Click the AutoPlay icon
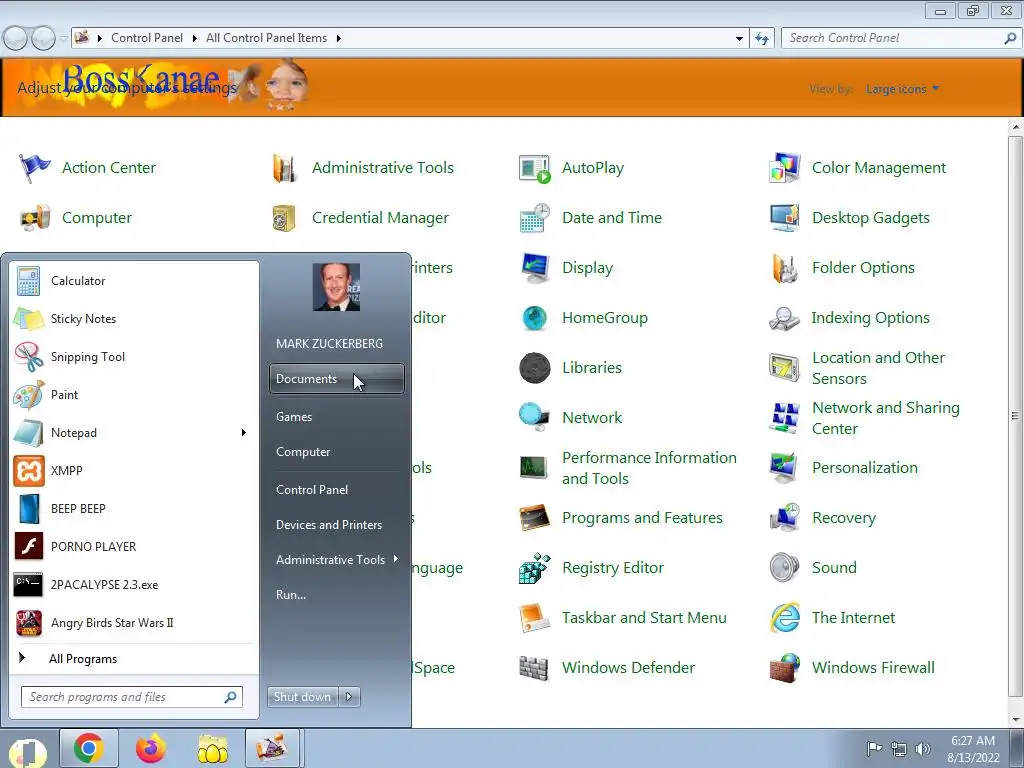The width and height of the screenshot is (1024, 768). [x=535, y=168]
